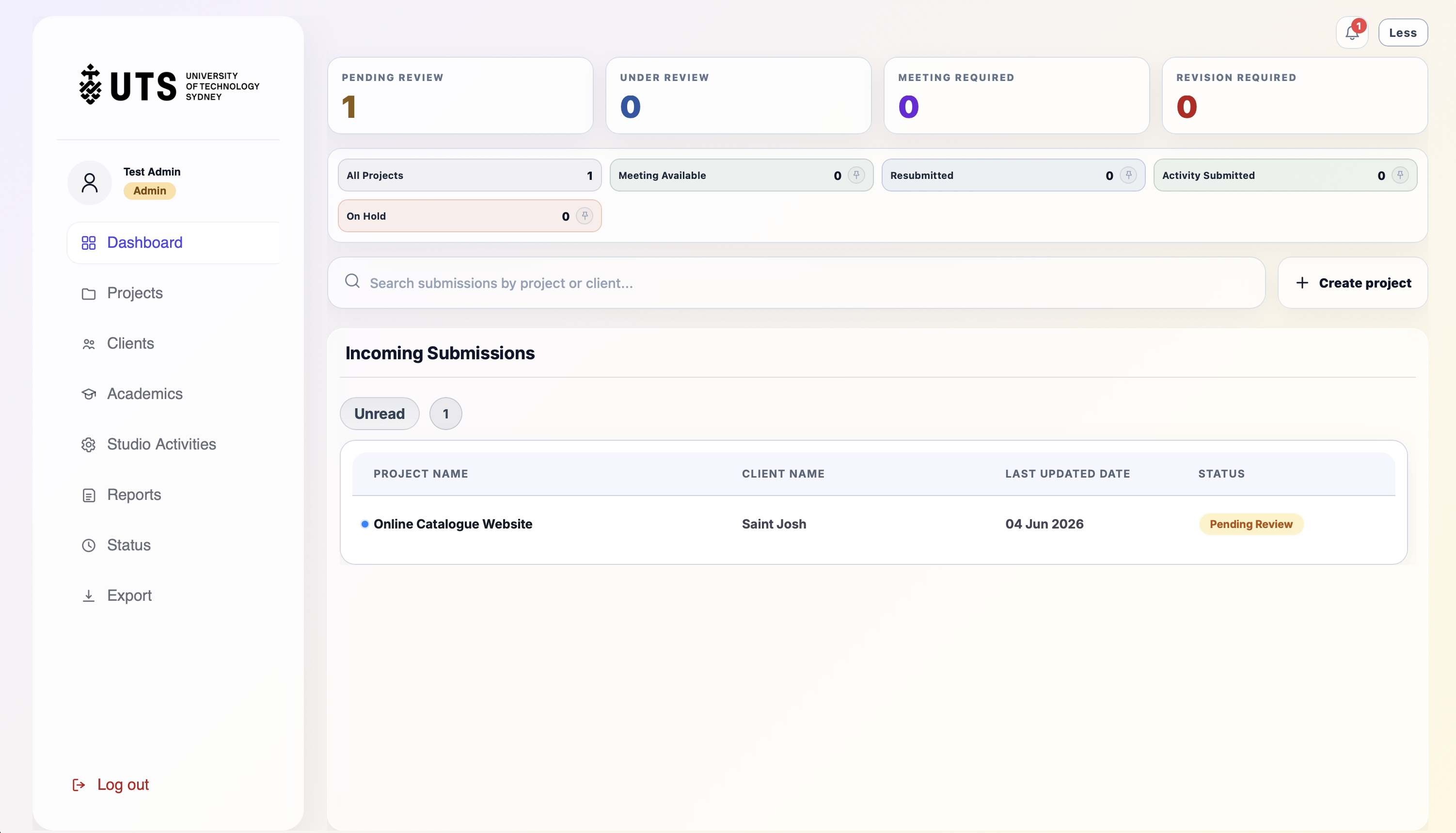This screenshot has width=1456, height=833.
Task: Click the plus icon in Create project
Action: tap(1302, 283)
